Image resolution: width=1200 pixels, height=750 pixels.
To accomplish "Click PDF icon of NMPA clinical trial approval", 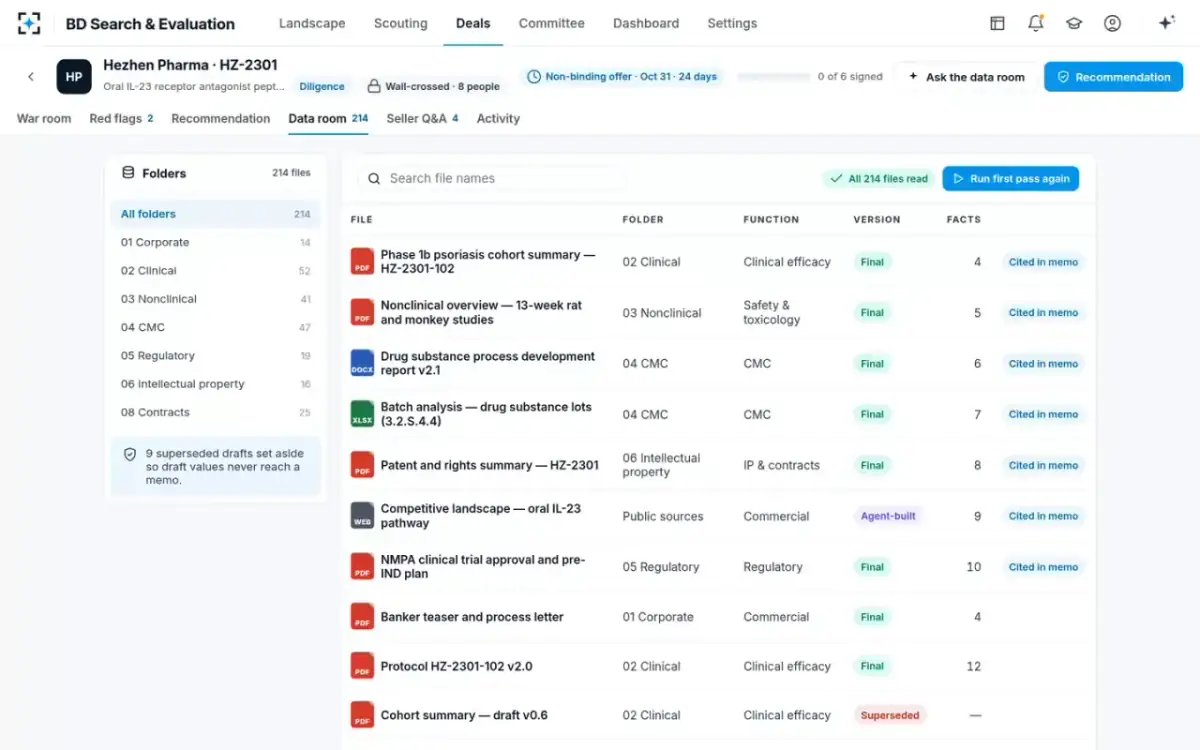I will click(x=362, y=567).
